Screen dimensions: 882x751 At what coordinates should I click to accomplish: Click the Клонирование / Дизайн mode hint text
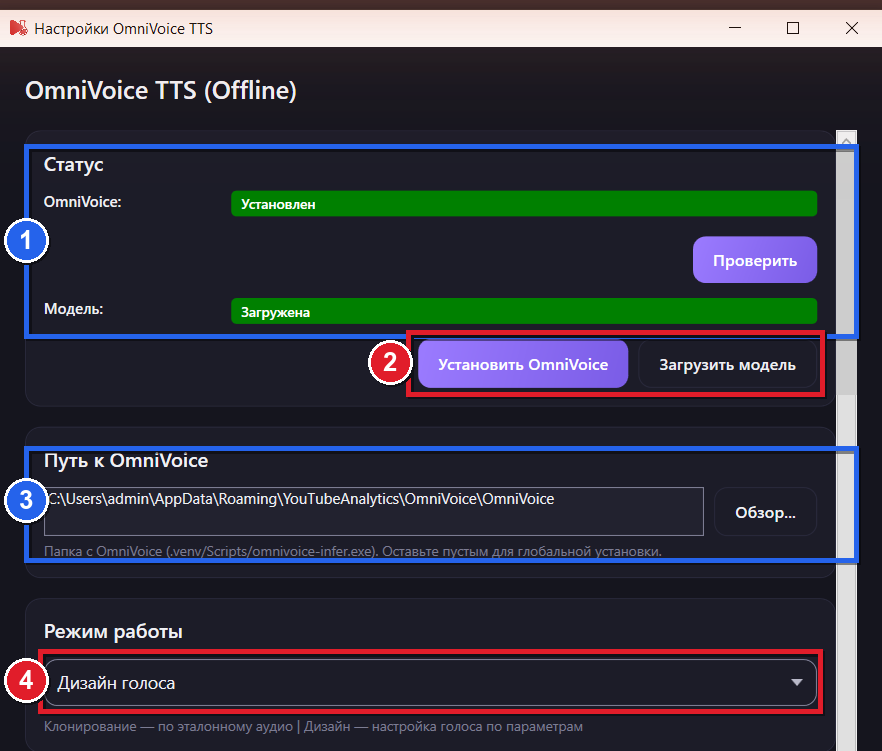click(313, 726)
